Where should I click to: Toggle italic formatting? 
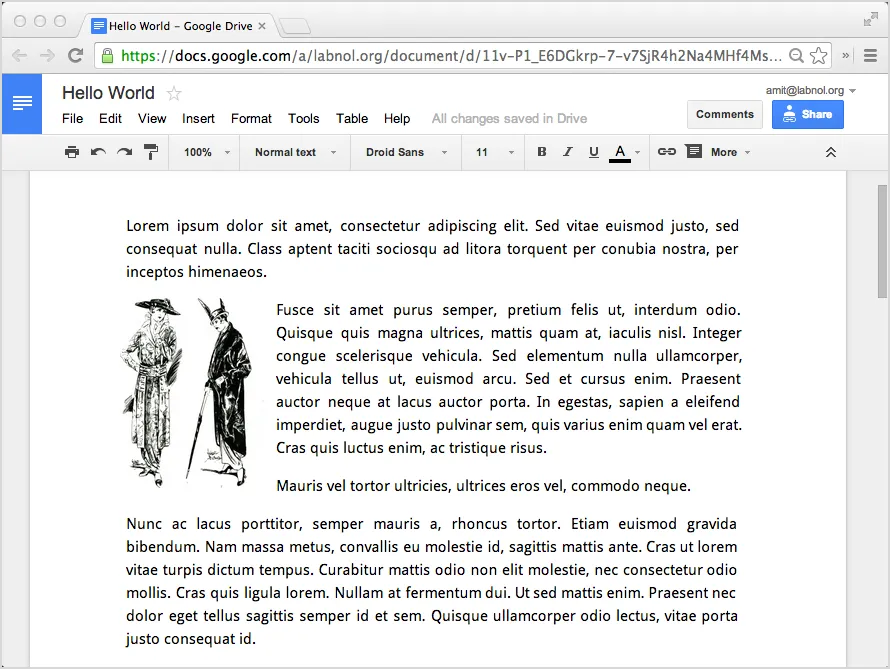(566, 152)
